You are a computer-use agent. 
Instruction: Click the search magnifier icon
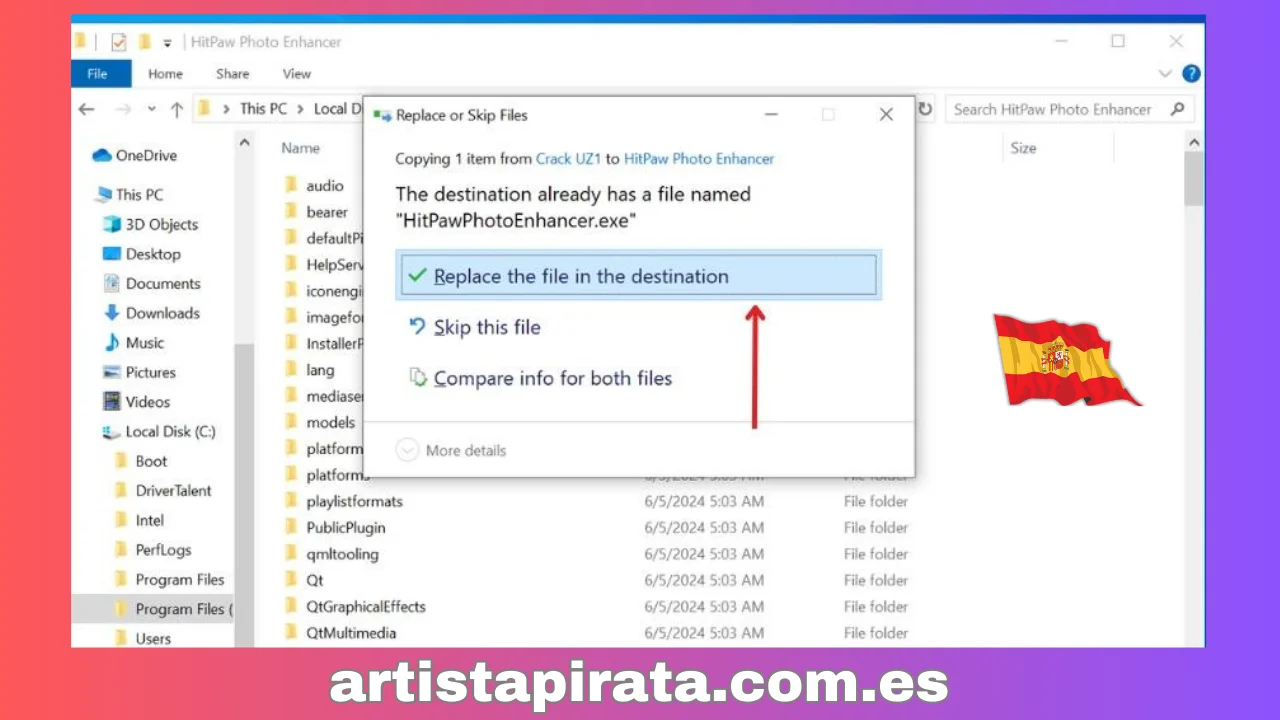click(x=1177, y=109)
